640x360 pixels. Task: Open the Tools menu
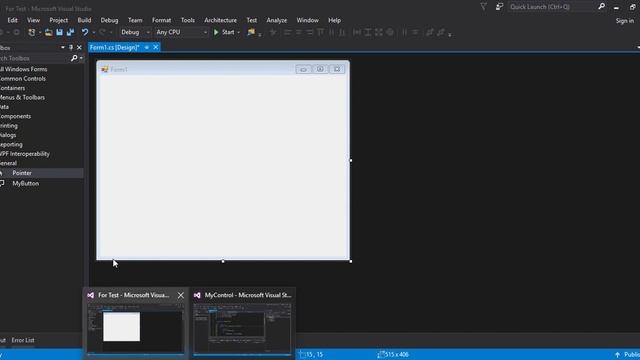(187, 20)
